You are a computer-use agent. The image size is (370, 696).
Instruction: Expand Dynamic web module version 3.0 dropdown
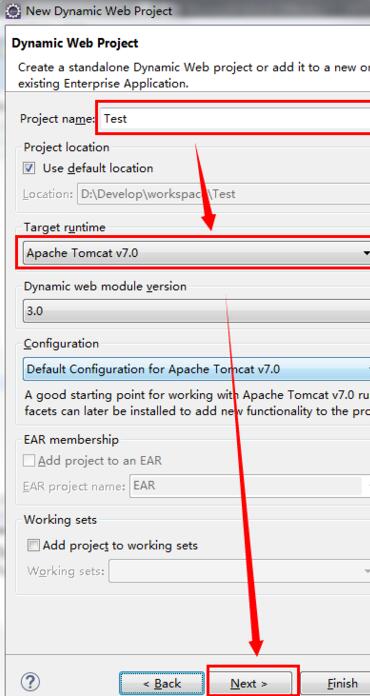197,311
